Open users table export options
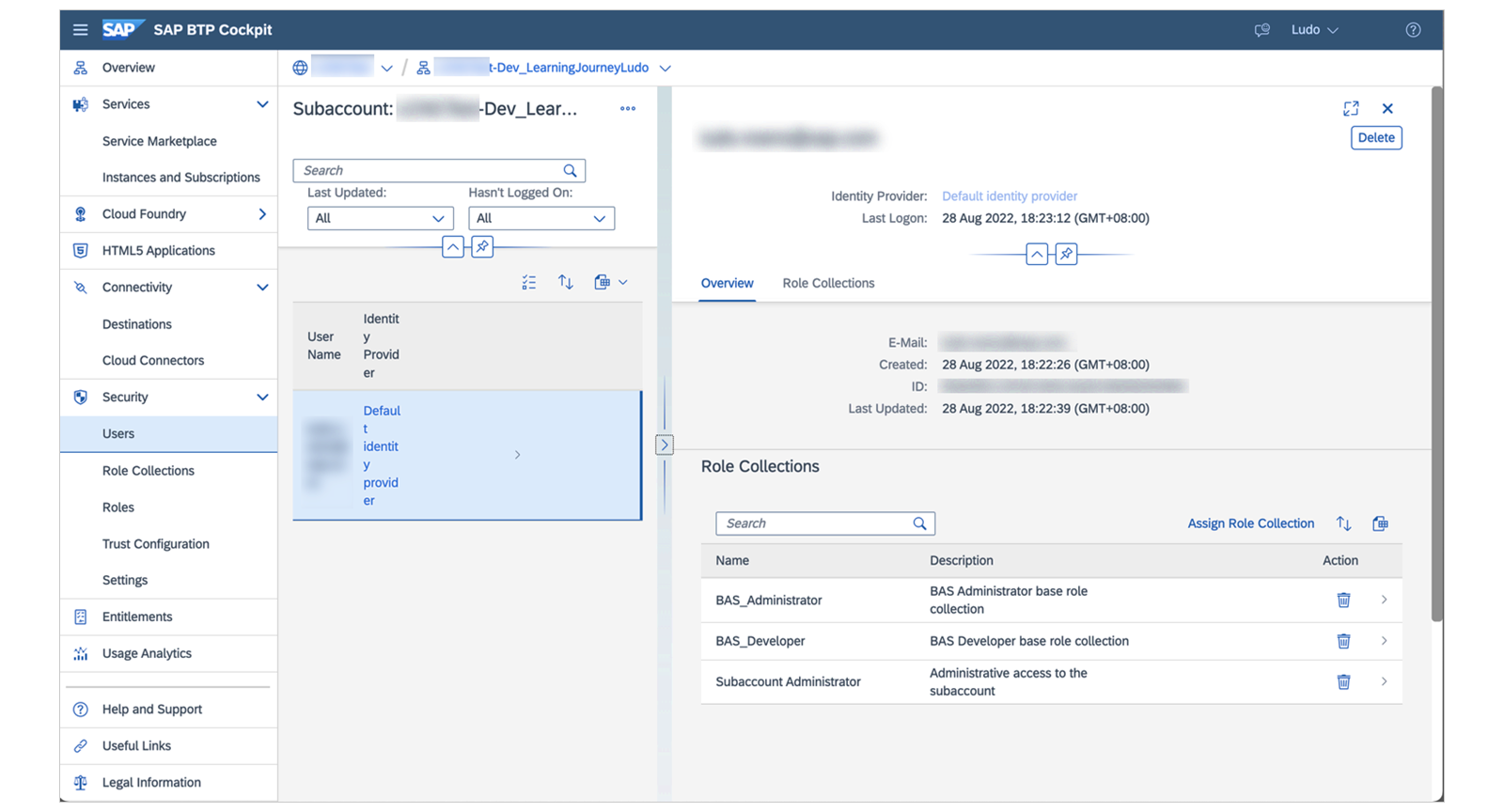 610,282
